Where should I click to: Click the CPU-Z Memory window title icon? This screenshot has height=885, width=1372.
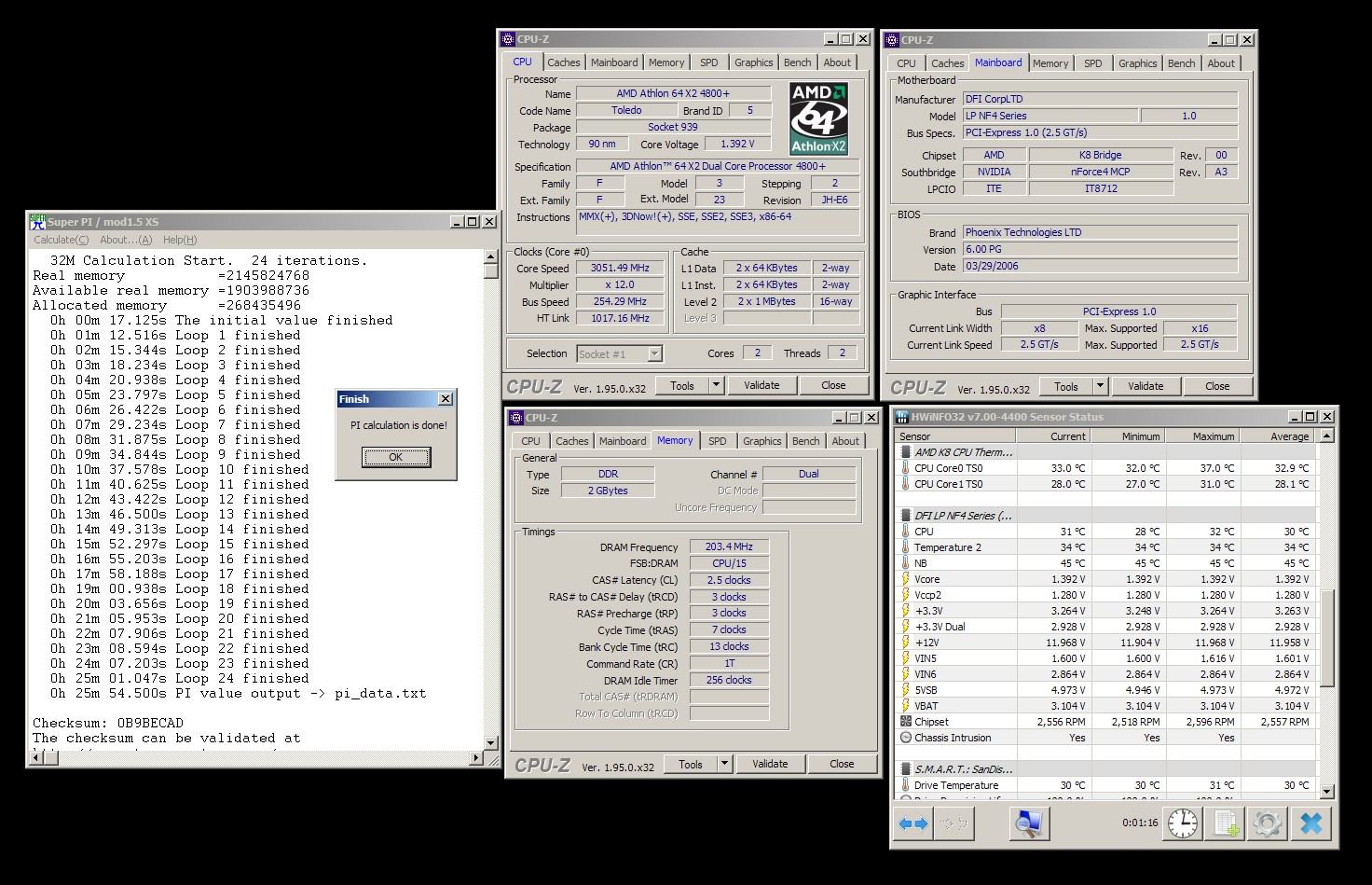[x=516, y=418]
